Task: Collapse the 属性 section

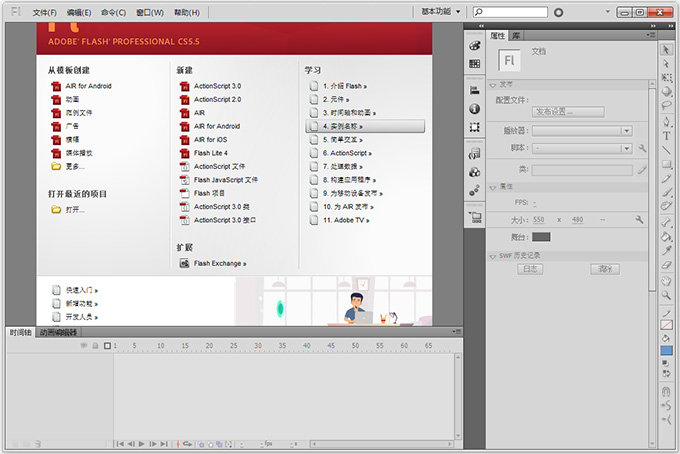Action: tap(493, 187)
